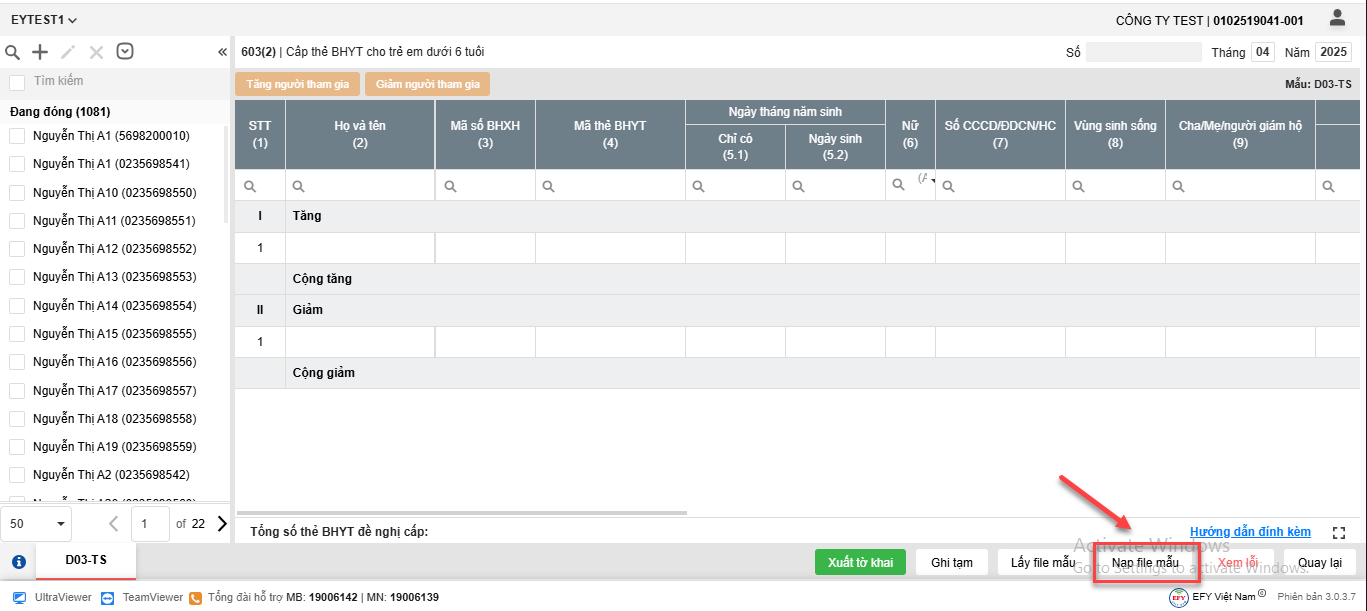Check Nguyễn Thị A10 (0235698550)
The height and width of the screenshot is (611, 1367).
pyautogui.click(x=17, y=192)
